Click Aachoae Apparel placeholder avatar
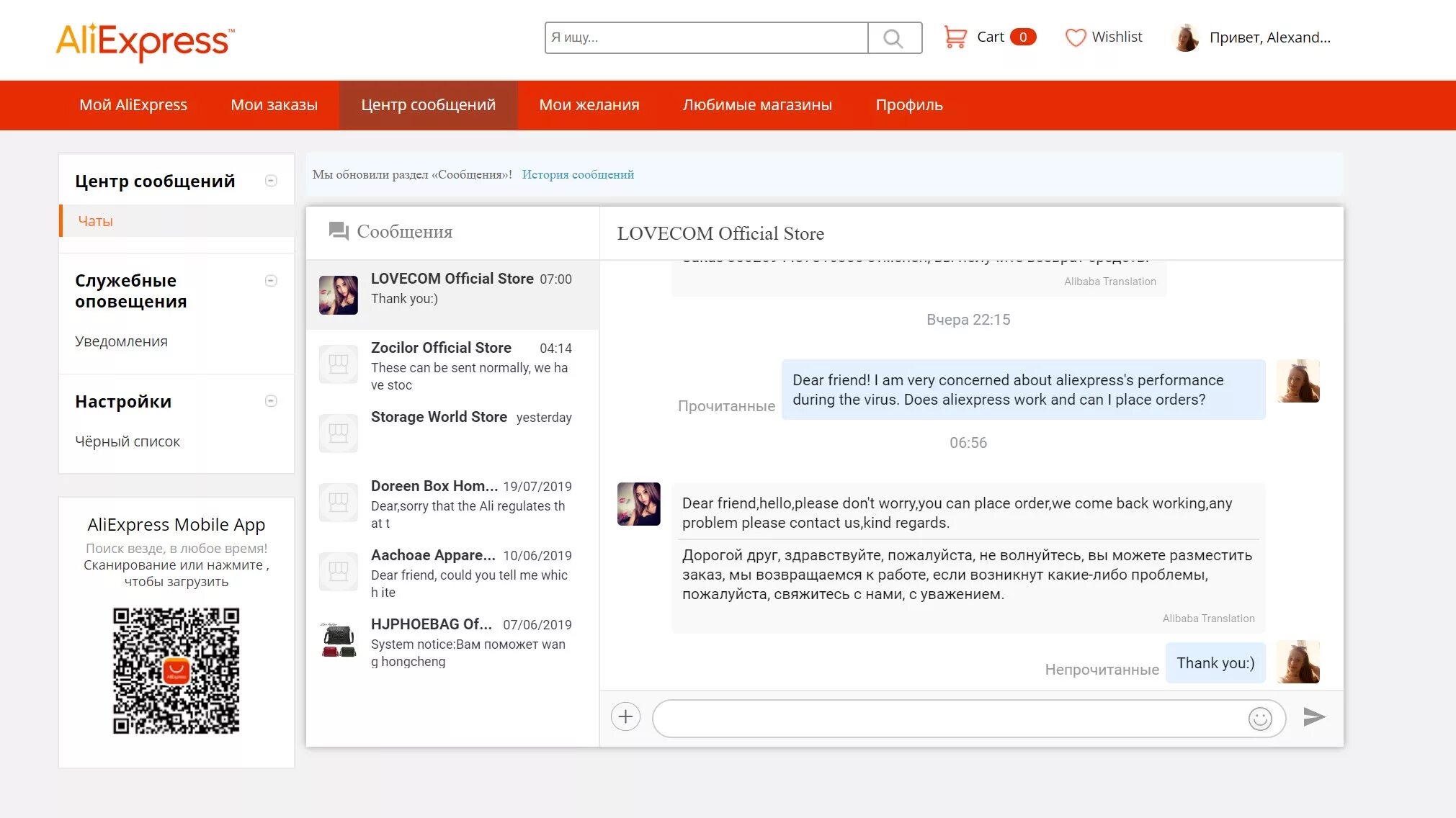1456x818 pixels. point(339,571)
